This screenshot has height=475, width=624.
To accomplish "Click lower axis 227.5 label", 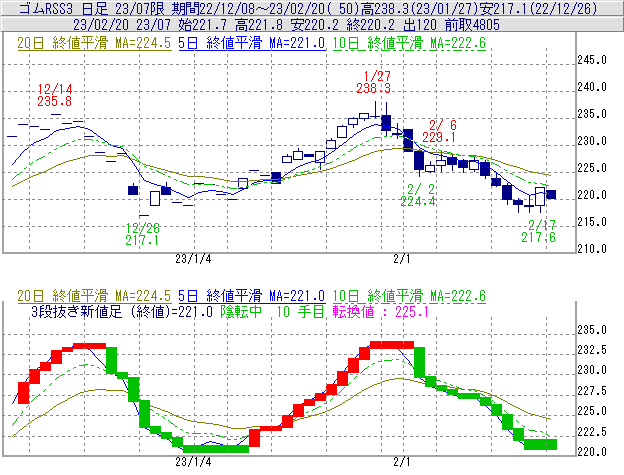I will pos(592,391).
